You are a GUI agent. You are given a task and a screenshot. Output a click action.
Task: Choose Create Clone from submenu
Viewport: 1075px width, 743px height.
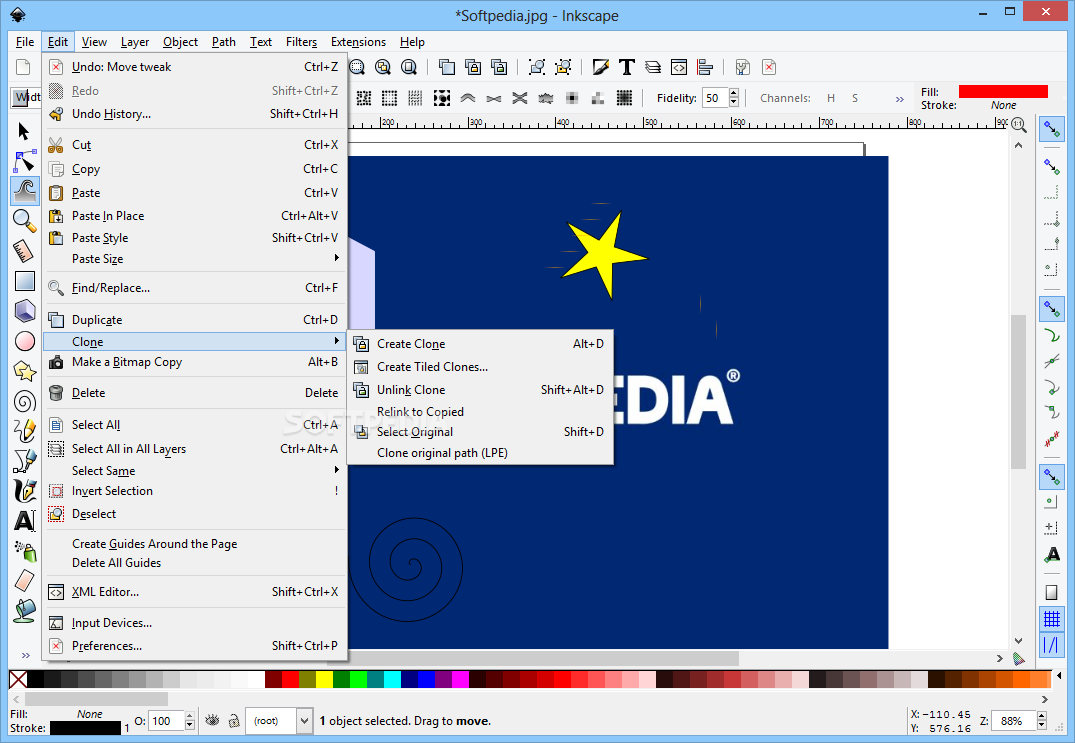[481, 343]
